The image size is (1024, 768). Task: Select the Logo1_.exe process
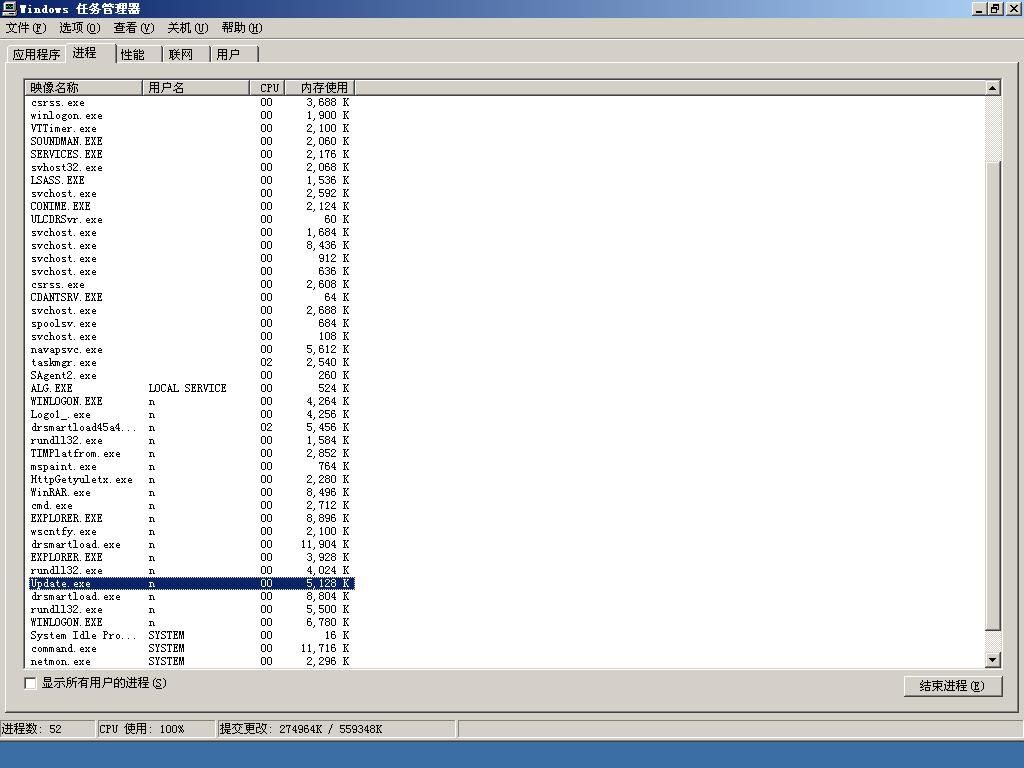point(190,415)
